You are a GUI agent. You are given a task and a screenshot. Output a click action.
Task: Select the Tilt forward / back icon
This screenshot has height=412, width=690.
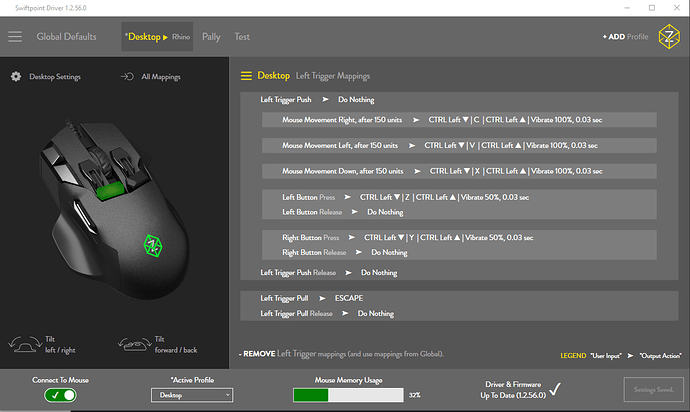[x=134, y=344]
